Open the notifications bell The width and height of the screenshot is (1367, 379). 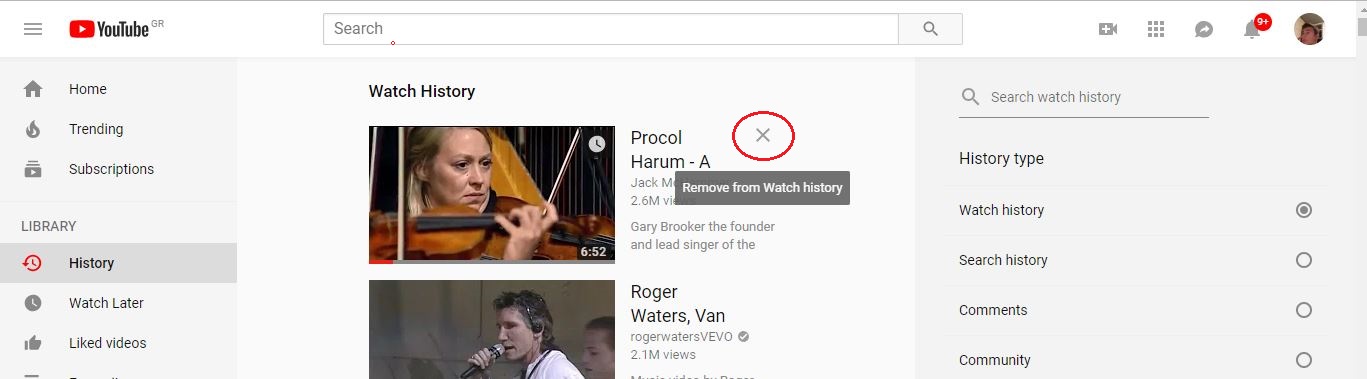(x=1252, y=29)
